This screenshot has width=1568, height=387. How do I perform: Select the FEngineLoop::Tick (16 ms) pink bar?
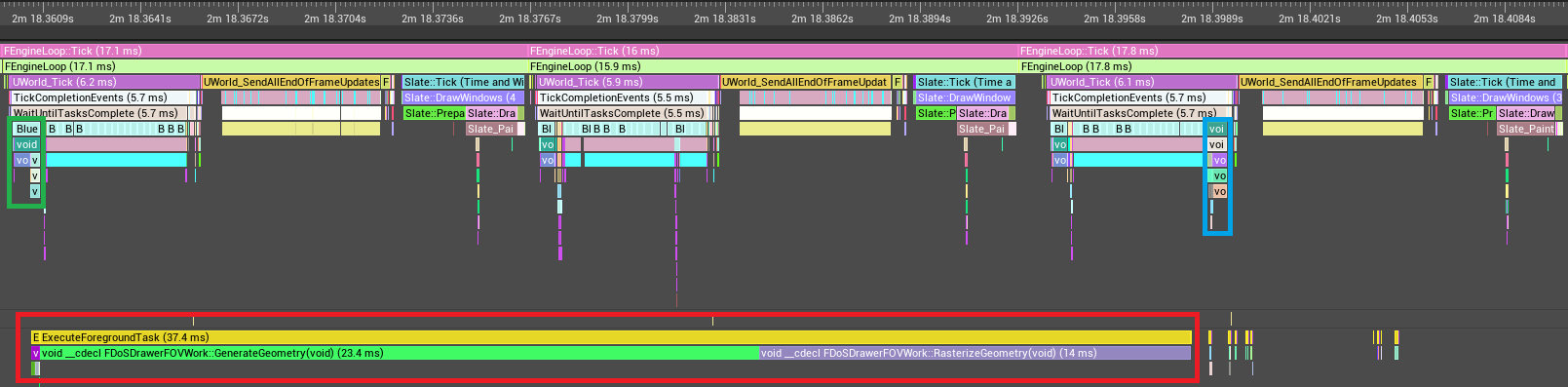pos(773,51)
